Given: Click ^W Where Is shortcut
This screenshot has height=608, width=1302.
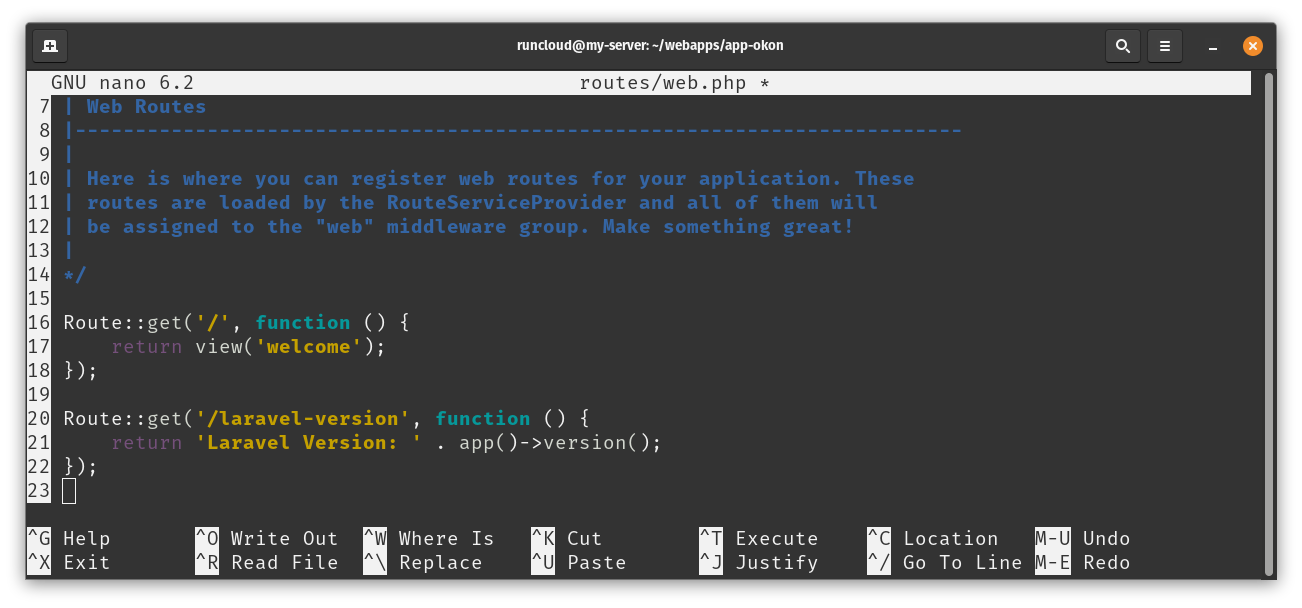Looking at the screenshot, I should (429, 539).
